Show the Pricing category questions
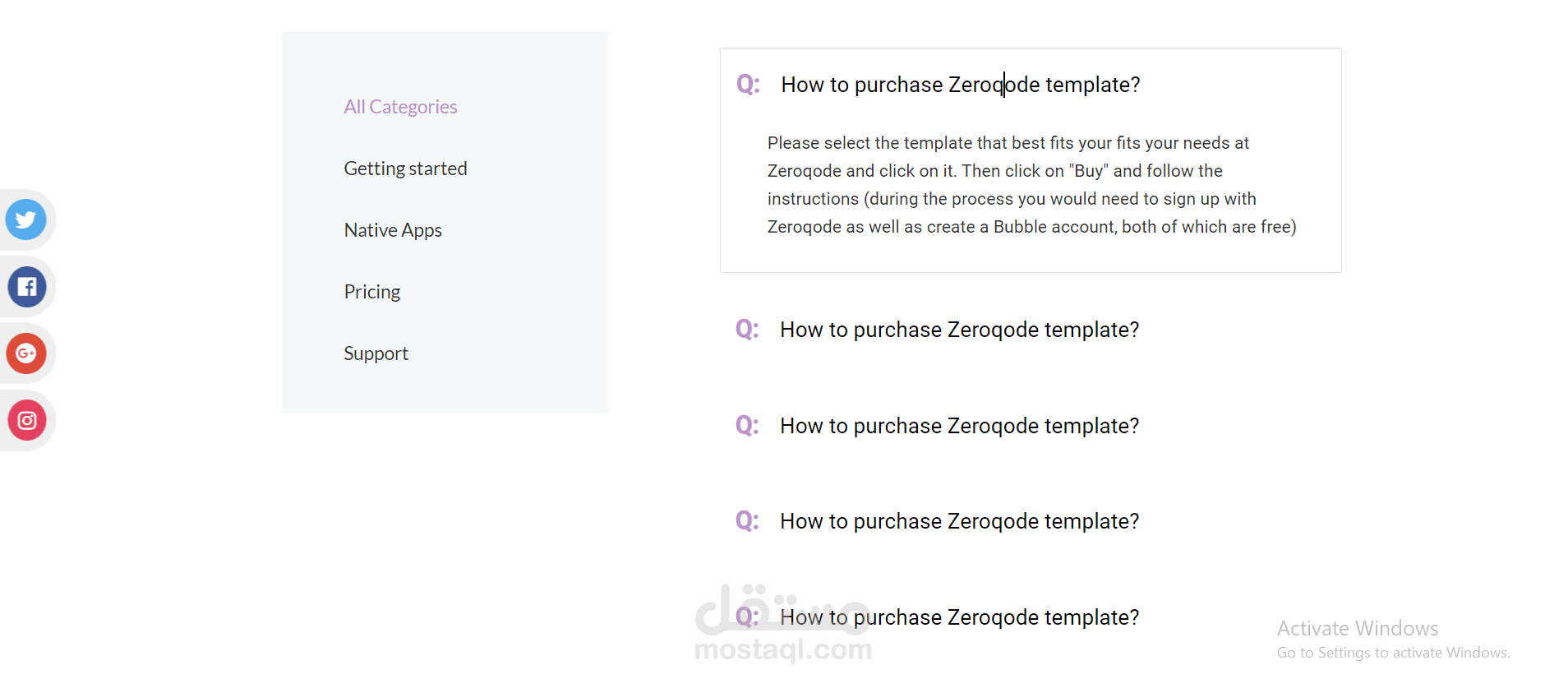This screenshot has width=1568, height=679. click(372, 292)
